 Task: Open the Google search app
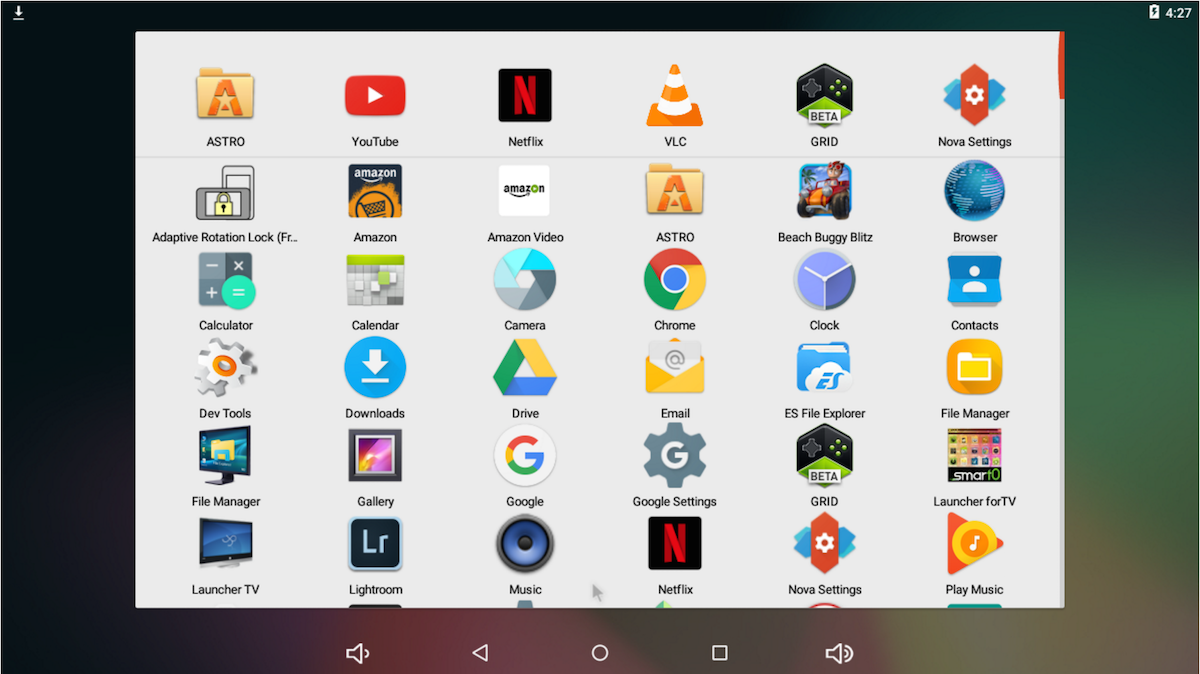(x=525, y=456)
